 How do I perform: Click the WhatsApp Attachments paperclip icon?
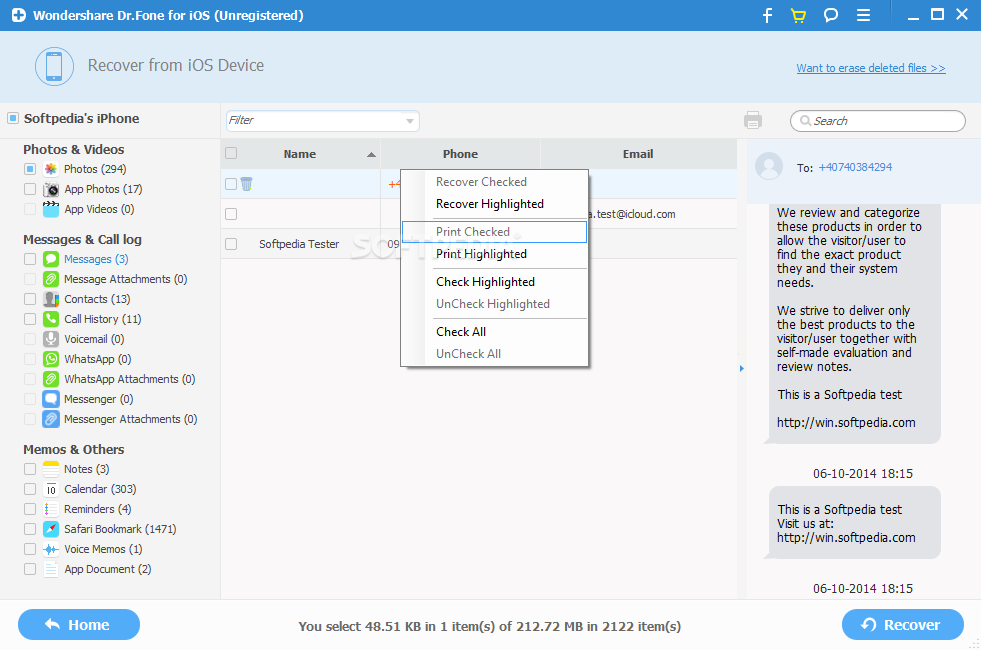(51, 379)
